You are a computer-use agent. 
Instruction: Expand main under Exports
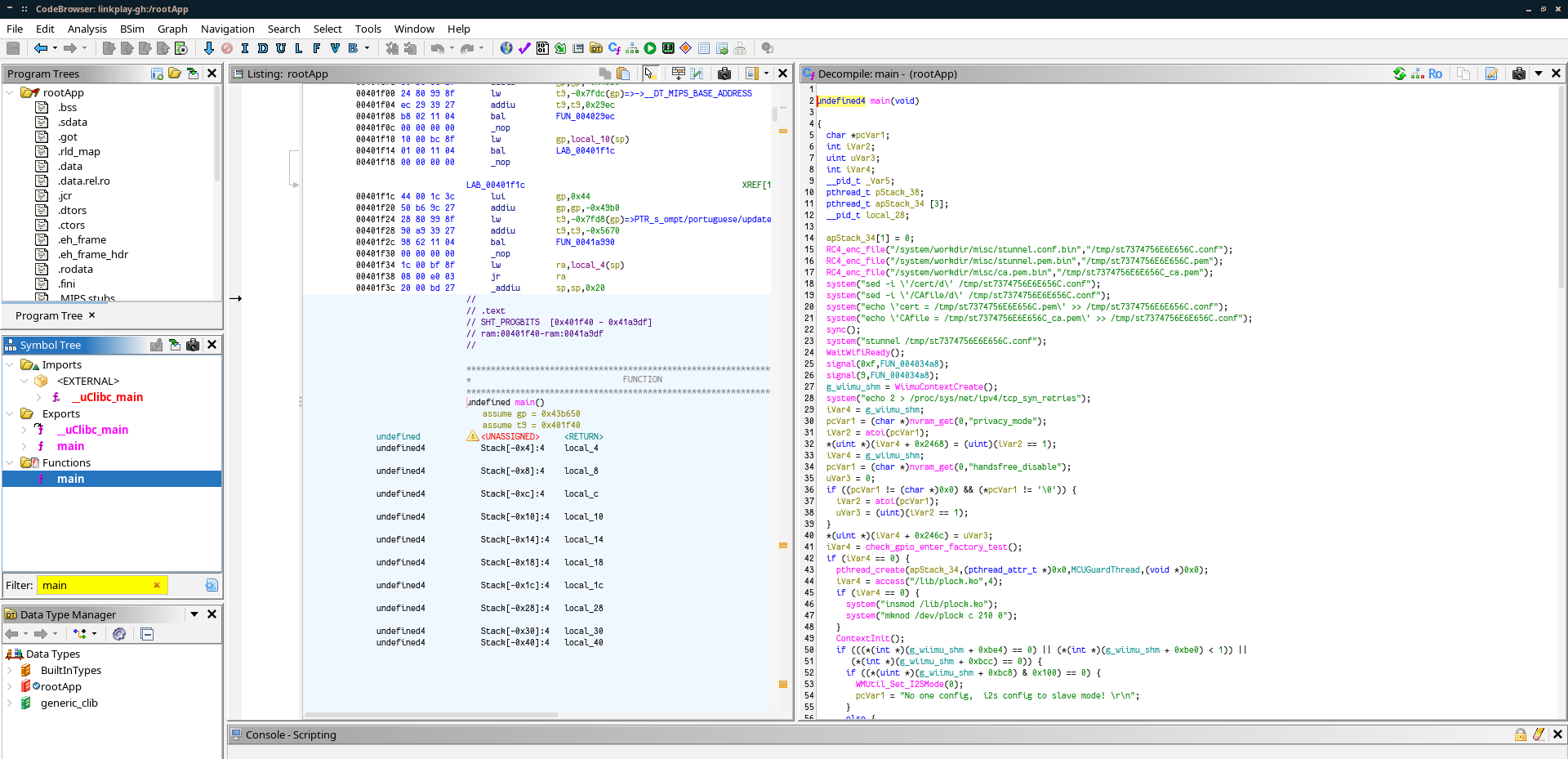pos(24,446)
